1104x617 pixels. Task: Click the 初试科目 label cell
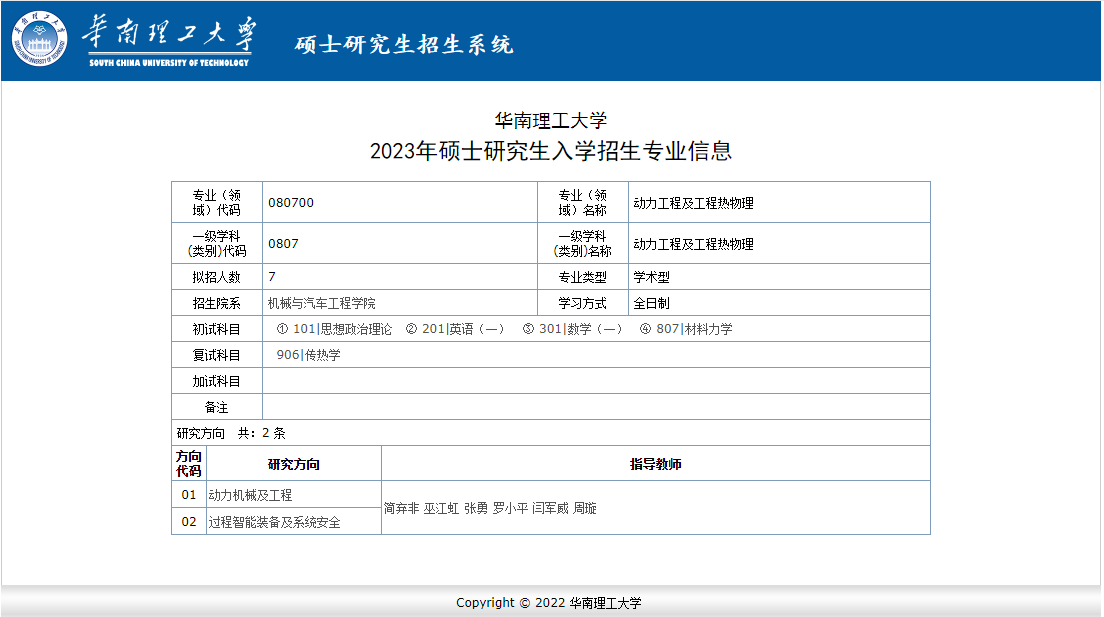tap(217, 329)
